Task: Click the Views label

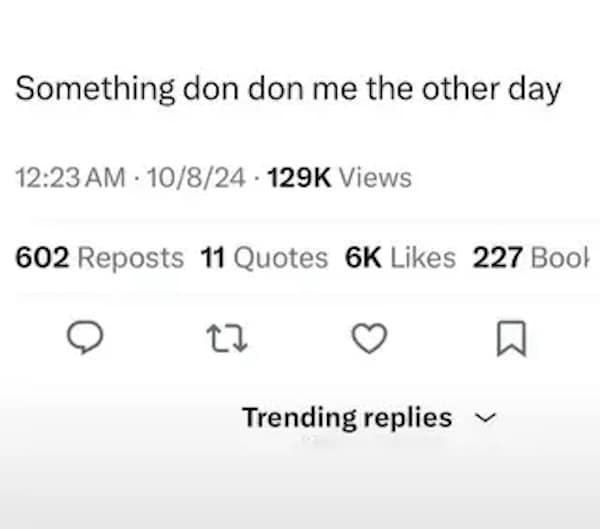Action: pos(375,178)
